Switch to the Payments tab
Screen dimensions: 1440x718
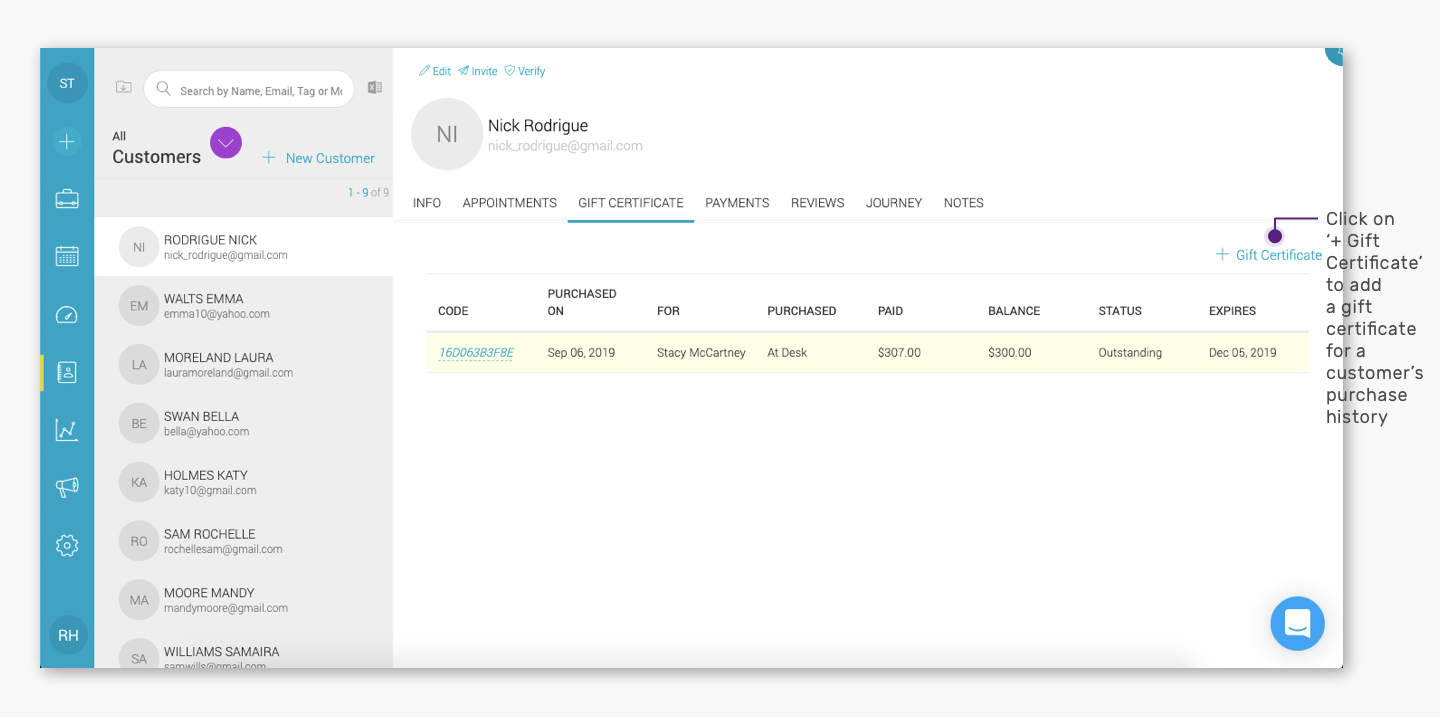click(x=737, y=203)
